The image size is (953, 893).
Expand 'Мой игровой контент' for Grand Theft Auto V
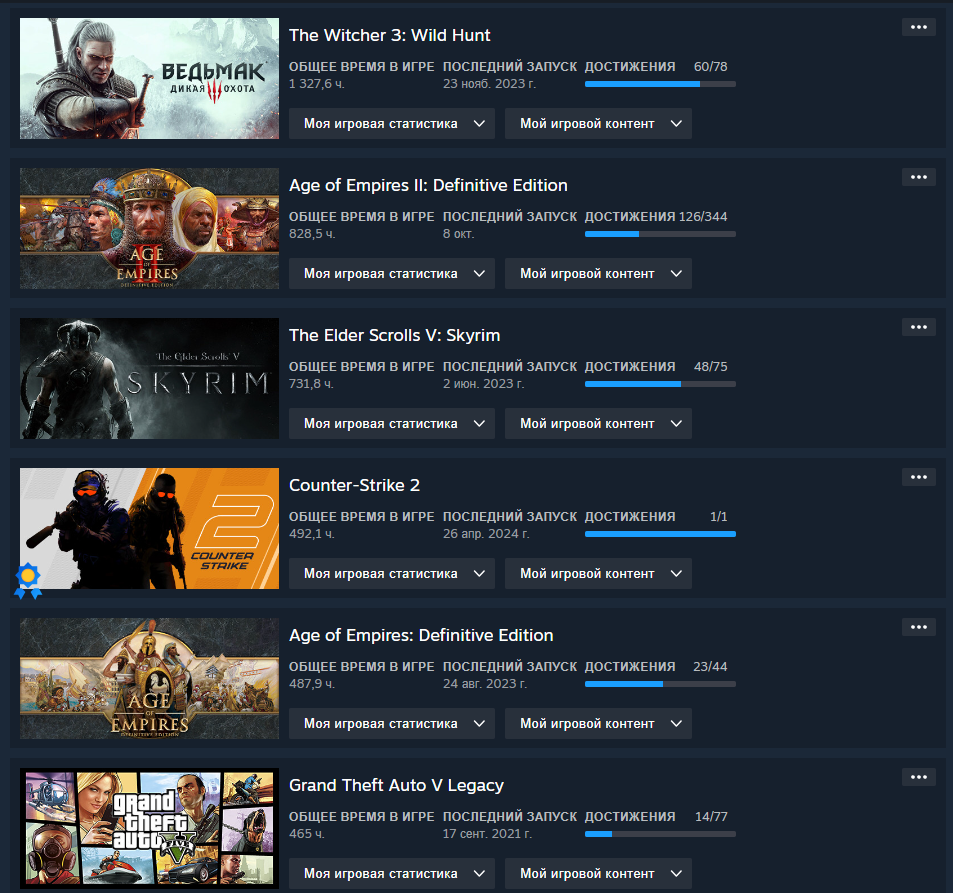(598, 874)
